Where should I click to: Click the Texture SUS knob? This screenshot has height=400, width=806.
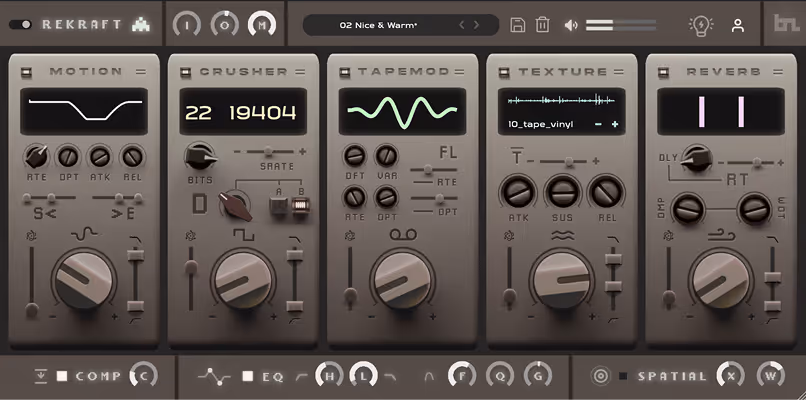(x=562, y=192)
